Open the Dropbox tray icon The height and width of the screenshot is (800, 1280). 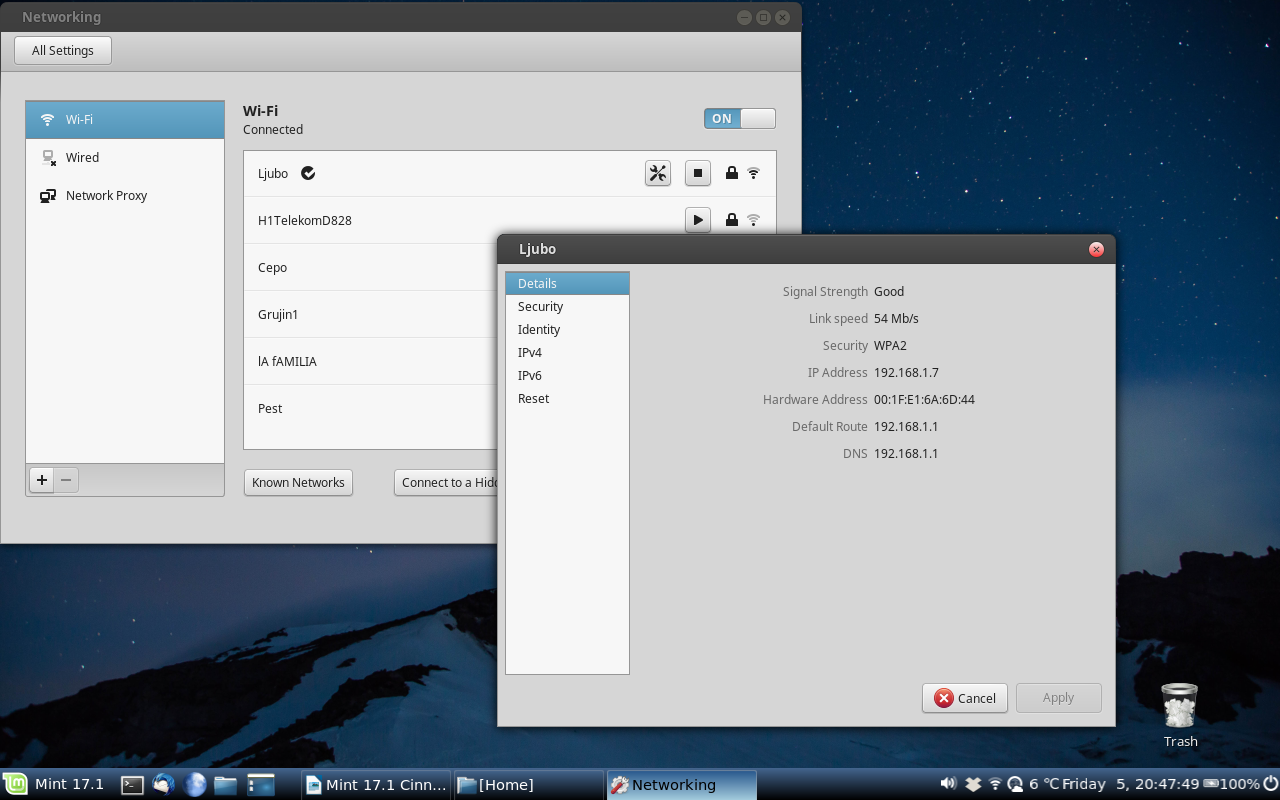[x=972, y=784]
